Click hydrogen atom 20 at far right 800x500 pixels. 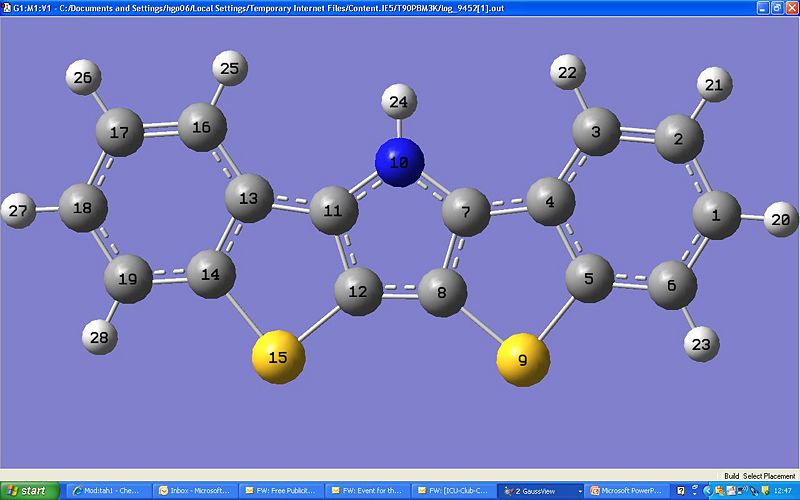(x=782, y=219)
